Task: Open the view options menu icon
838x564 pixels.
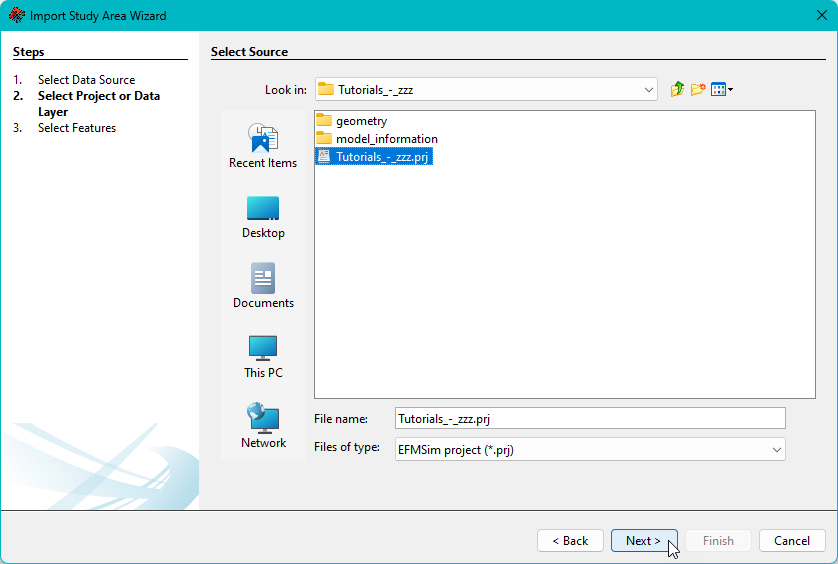Action: 721,90
